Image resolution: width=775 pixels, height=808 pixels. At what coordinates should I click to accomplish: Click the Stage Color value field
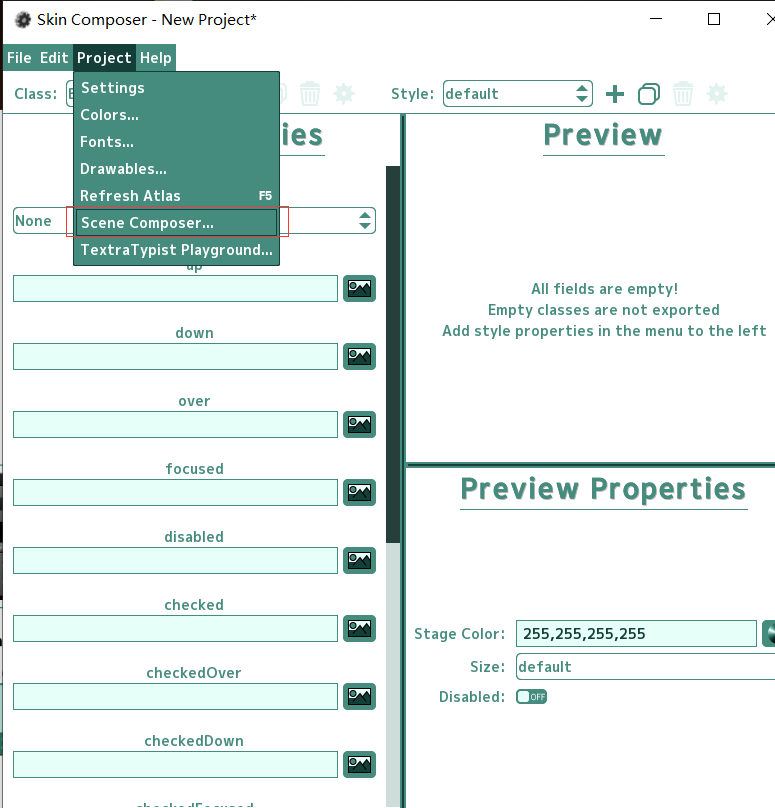636,634
